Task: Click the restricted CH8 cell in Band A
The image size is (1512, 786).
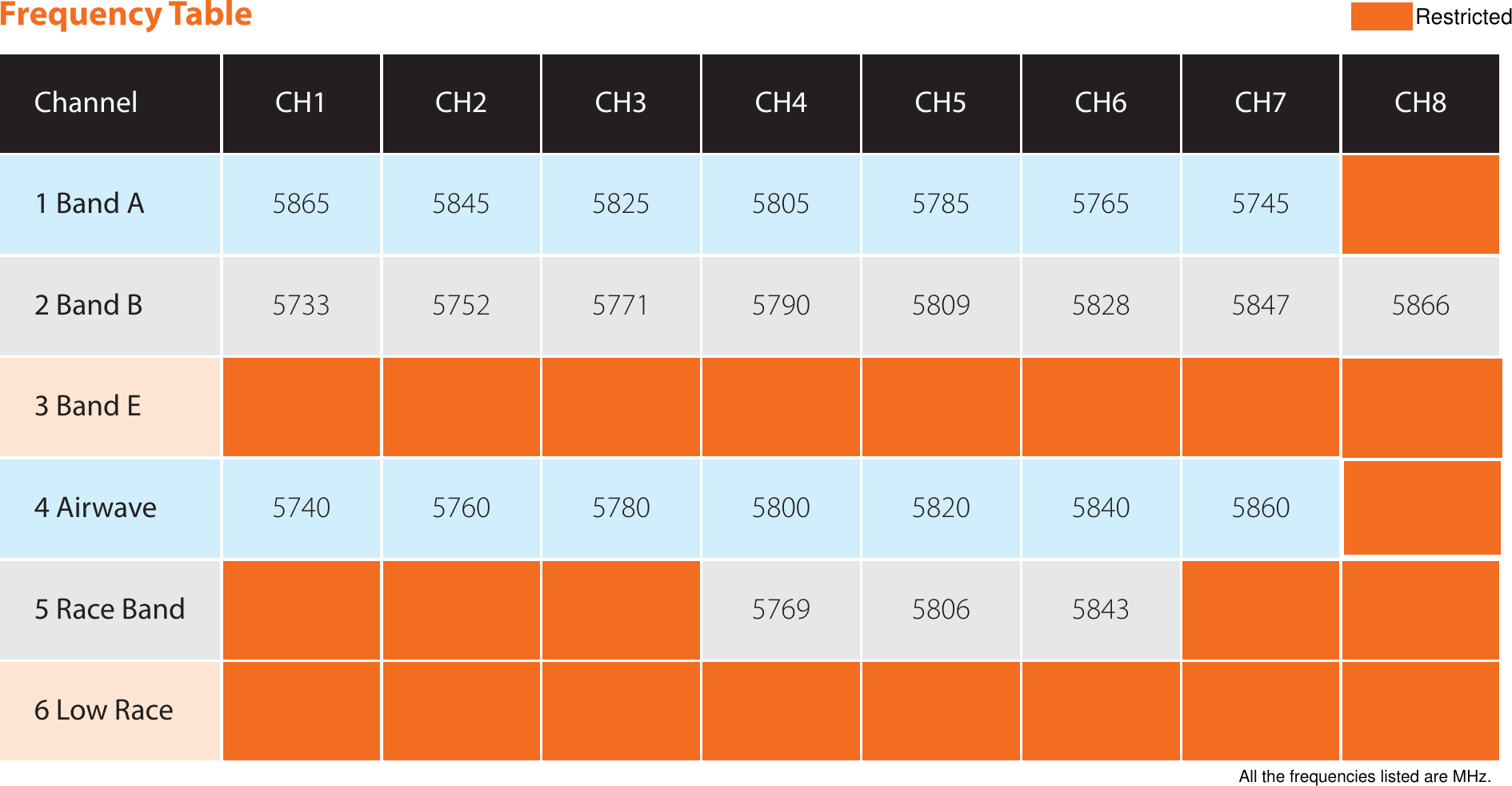Action: pyautogui.click(x=1420, y=203)
